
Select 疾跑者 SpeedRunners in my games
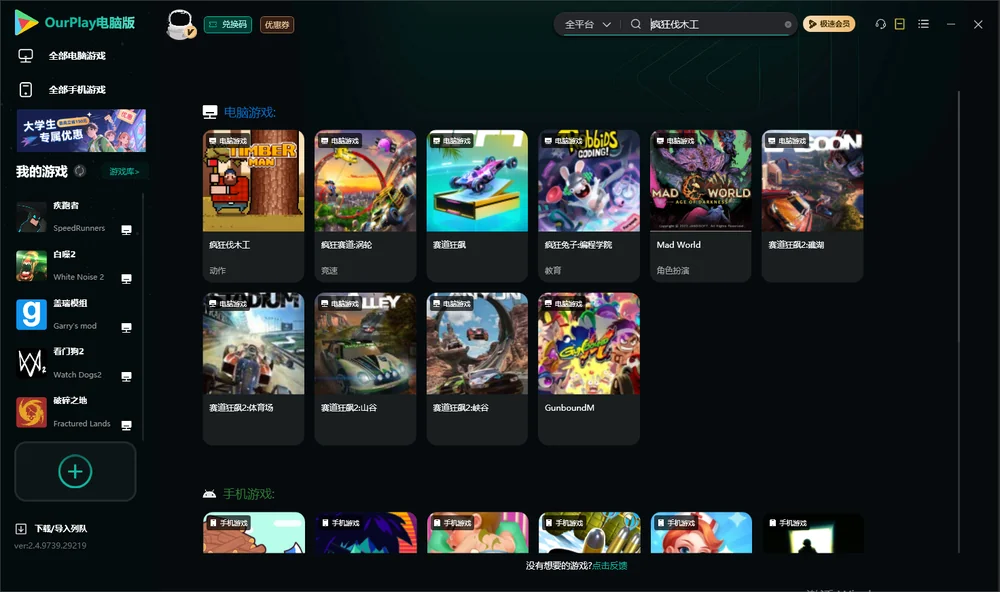[x=75, y=217]
